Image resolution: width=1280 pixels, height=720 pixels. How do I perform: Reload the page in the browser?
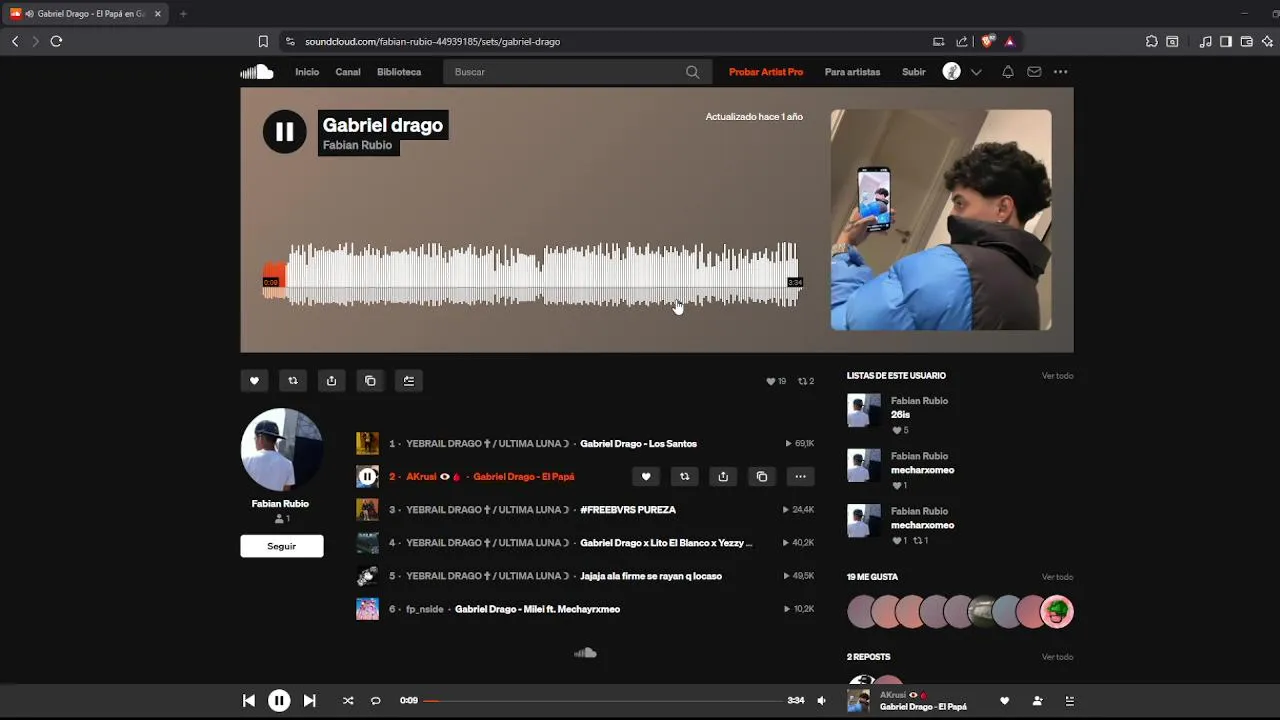[56, 41]
